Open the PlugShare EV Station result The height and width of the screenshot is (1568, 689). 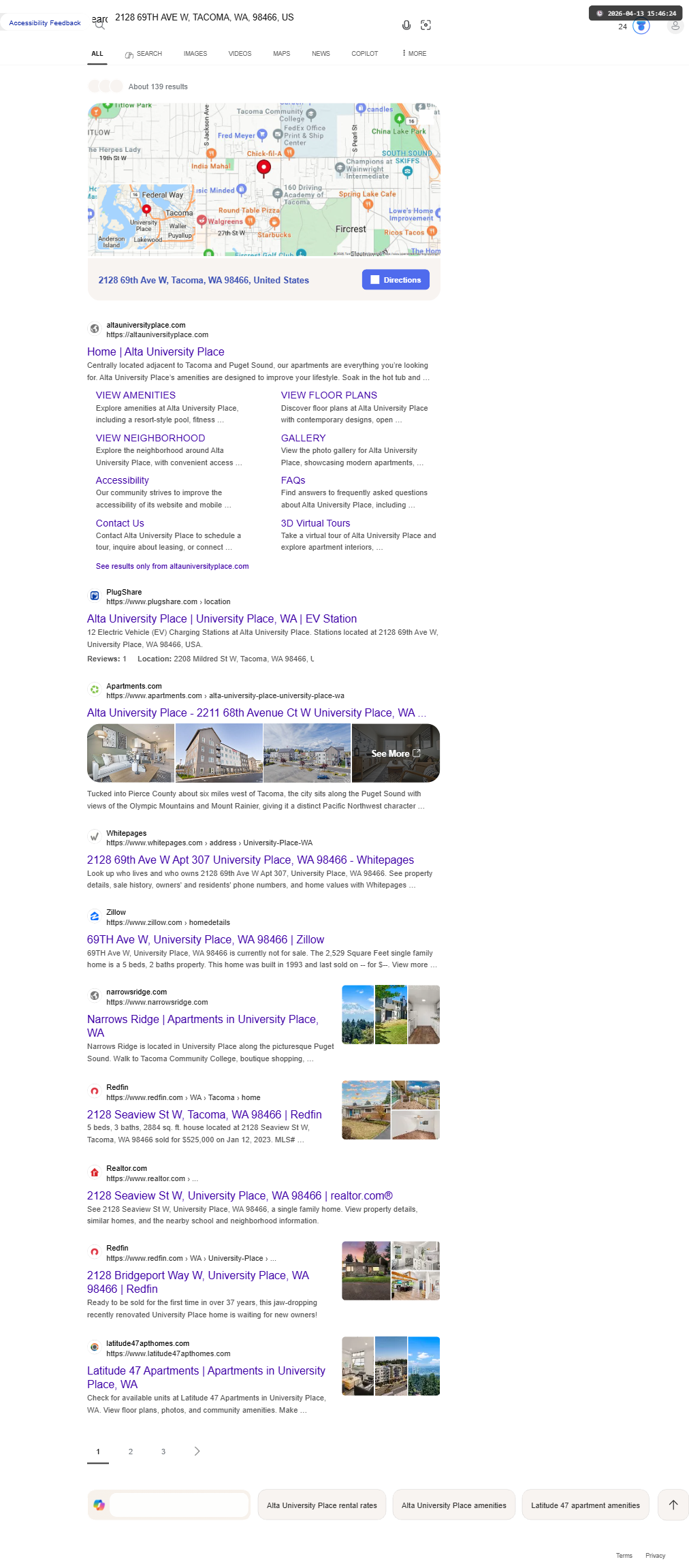(x=222, y=618)
